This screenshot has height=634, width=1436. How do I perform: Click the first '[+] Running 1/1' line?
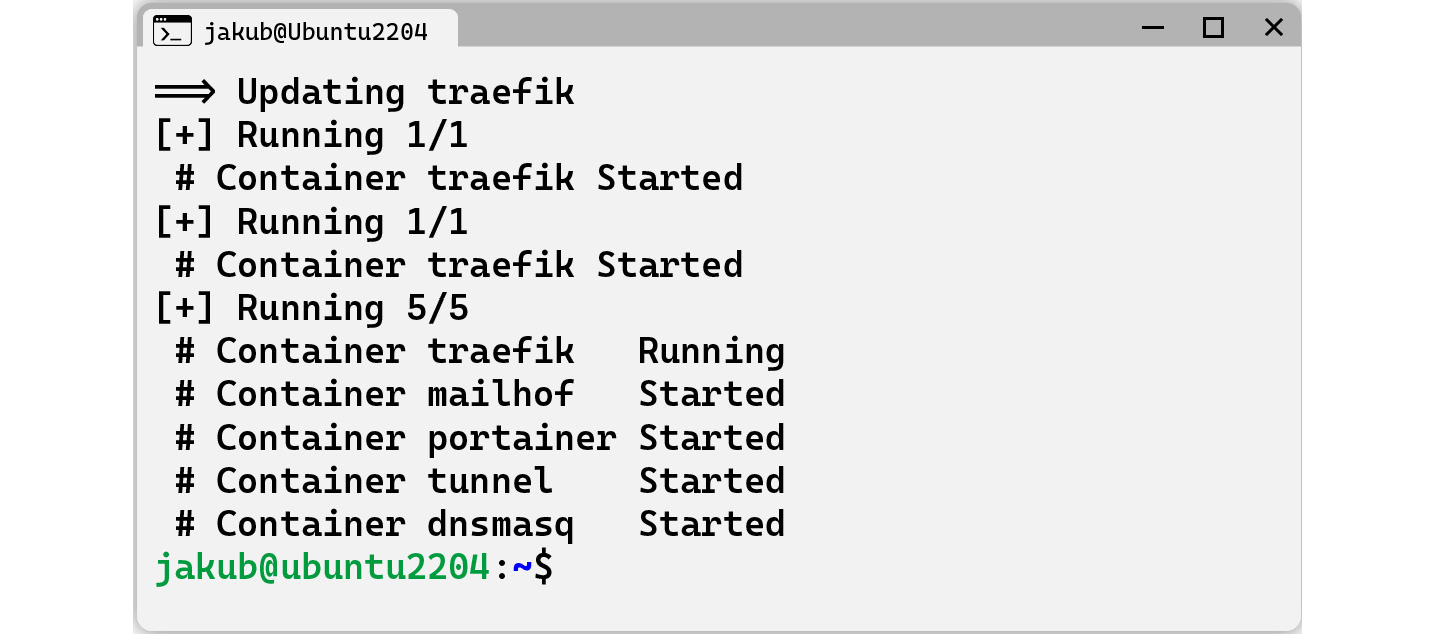point(311,135)
